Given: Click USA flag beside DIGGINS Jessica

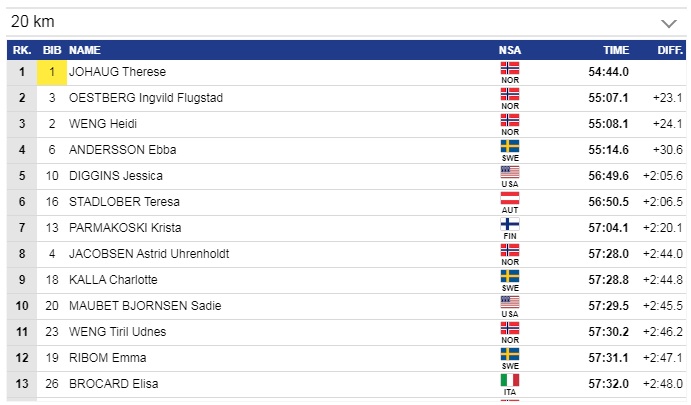Looking at the screenshot, I should point(509,172).
